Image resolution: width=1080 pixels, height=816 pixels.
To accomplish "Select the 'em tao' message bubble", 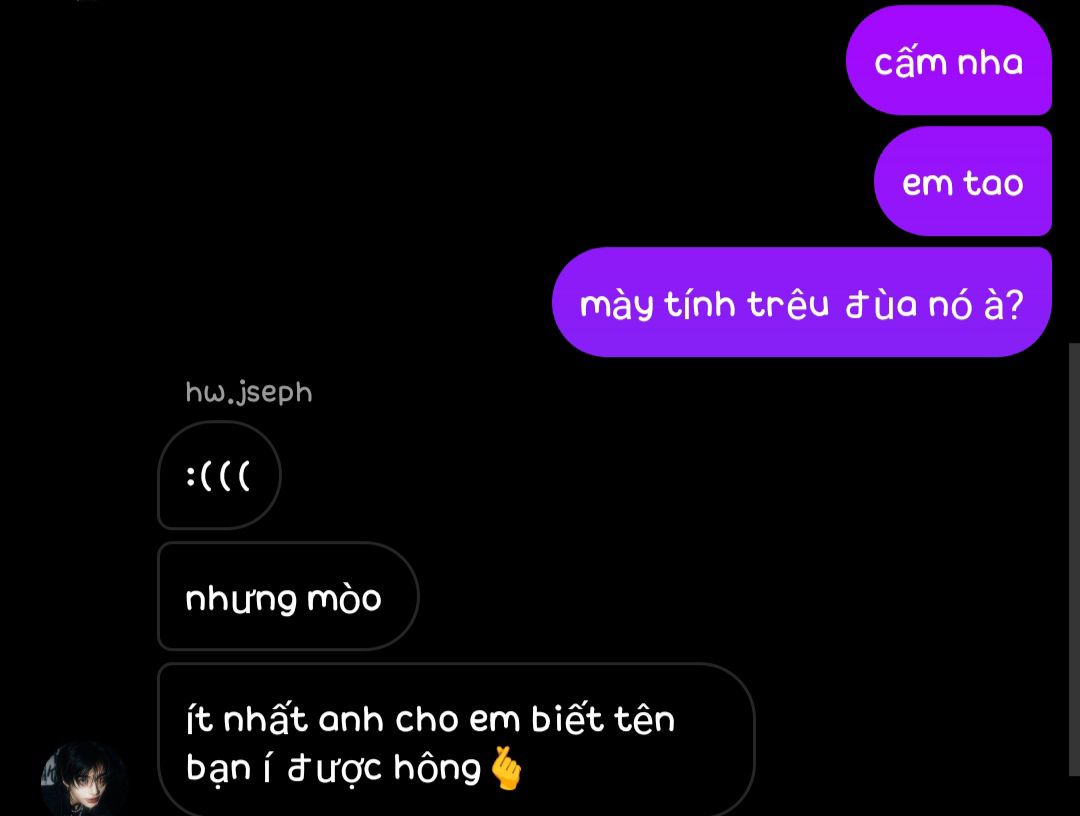I will [962, 181].
